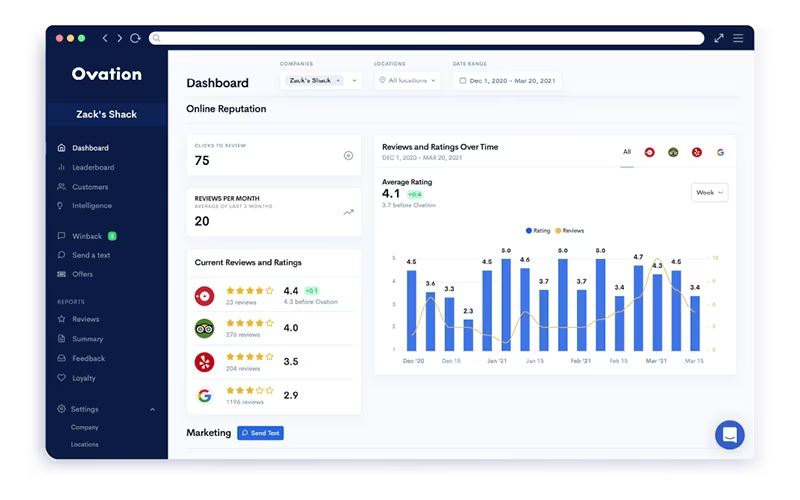Open the Feedback report

click(89, 359)
